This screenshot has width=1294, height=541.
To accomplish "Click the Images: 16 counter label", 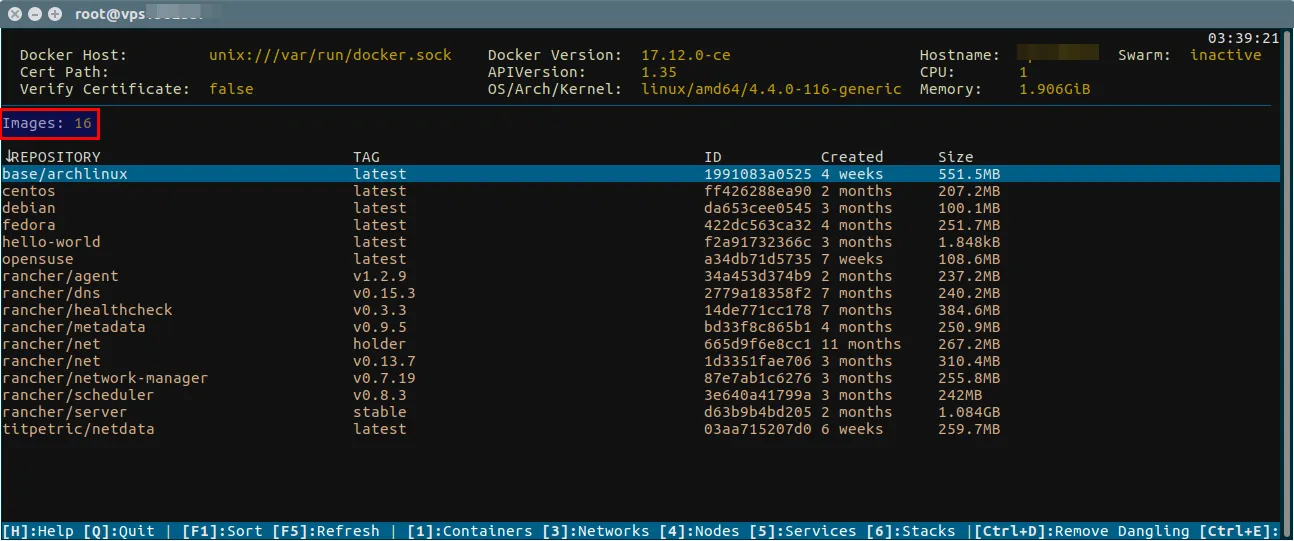I will (x=48, y=124).
